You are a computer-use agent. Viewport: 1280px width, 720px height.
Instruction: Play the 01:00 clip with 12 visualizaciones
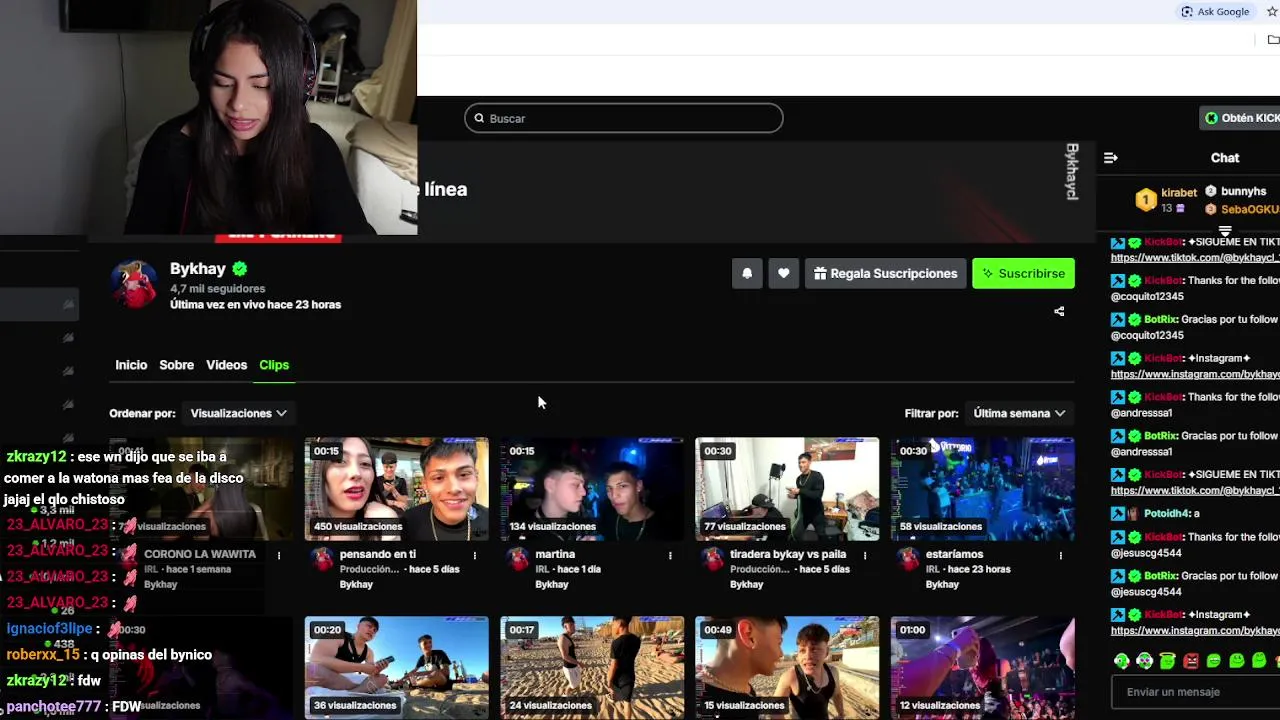pos(982,668)
